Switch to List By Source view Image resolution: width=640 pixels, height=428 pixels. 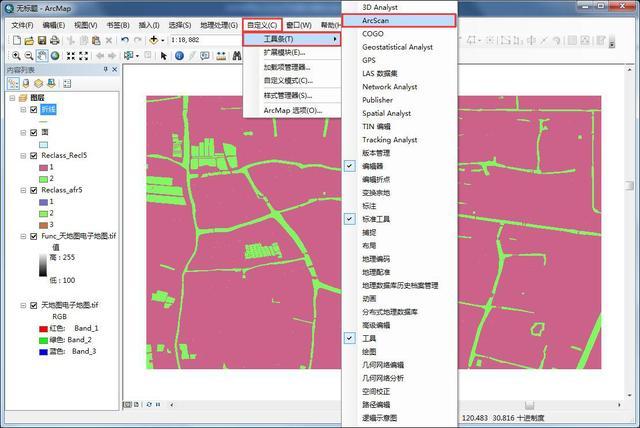[26, 84]
